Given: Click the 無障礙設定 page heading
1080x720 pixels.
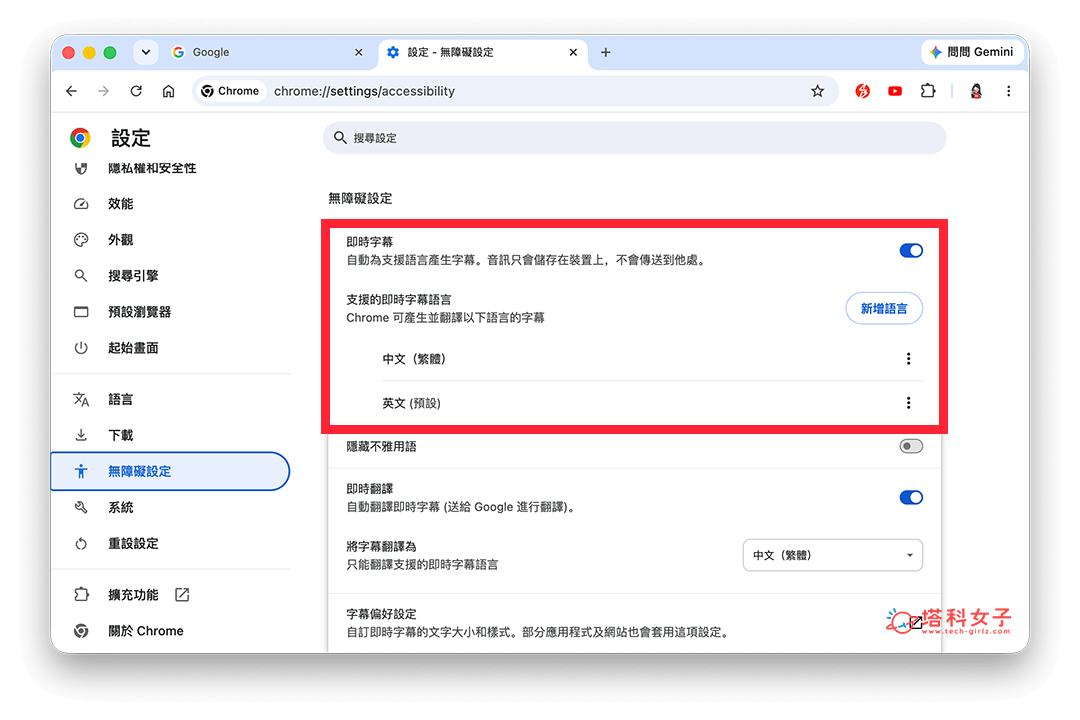Looking at the screenshot, I should coord(360,198).
